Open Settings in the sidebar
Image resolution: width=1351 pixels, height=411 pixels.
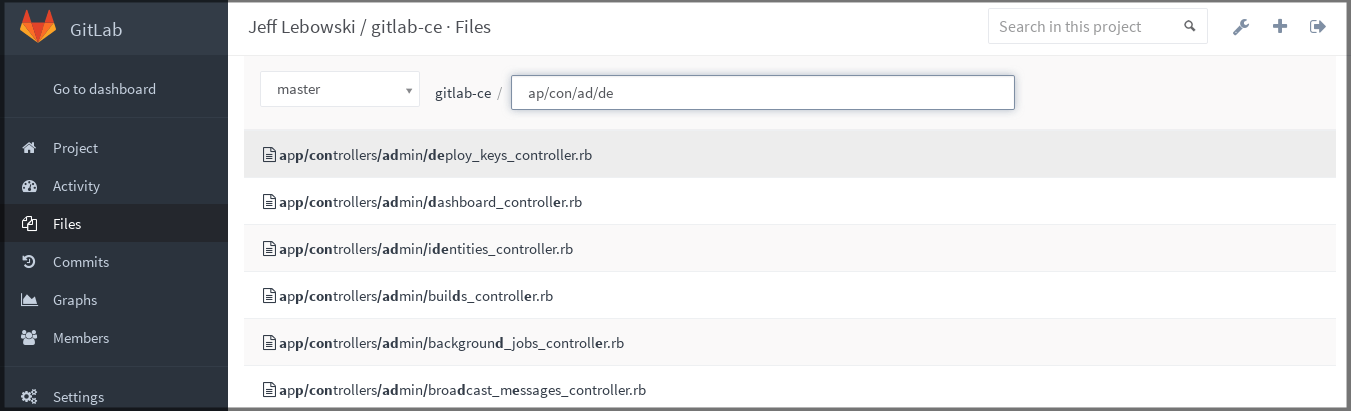78,397
